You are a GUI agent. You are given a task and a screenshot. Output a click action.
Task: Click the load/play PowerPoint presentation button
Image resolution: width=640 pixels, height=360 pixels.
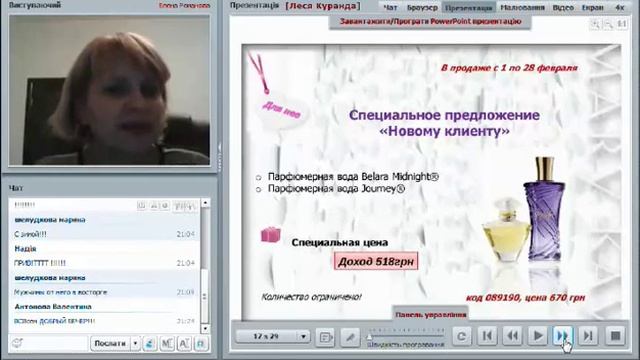[x=430, y=21]
